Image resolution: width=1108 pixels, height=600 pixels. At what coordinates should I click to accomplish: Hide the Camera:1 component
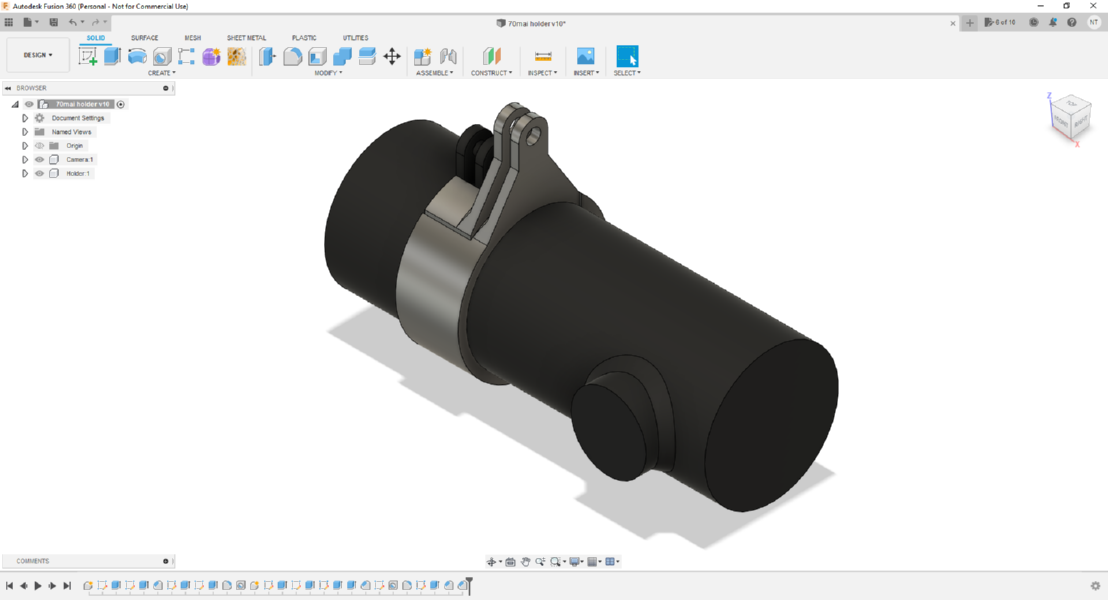tap(40, 160)
